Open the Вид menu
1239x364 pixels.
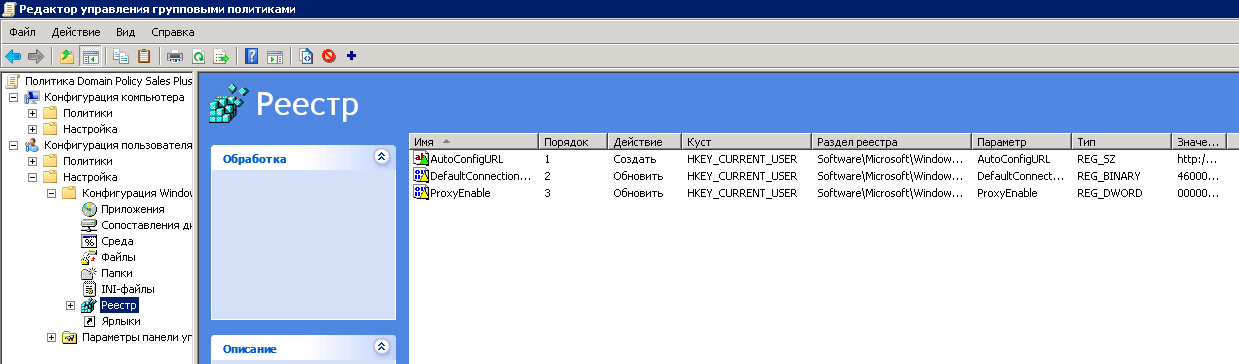pyautogui.click(x=125, y=32)
